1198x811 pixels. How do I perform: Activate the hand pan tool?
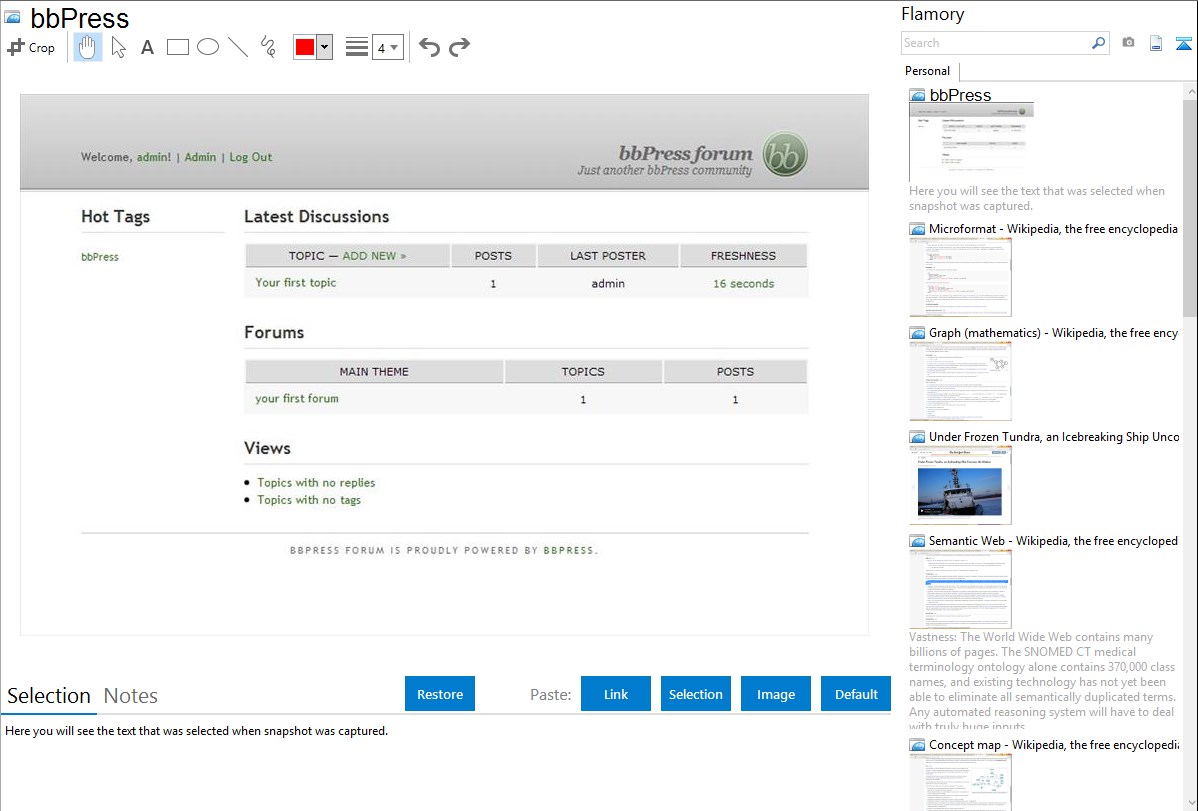[88, 47]
